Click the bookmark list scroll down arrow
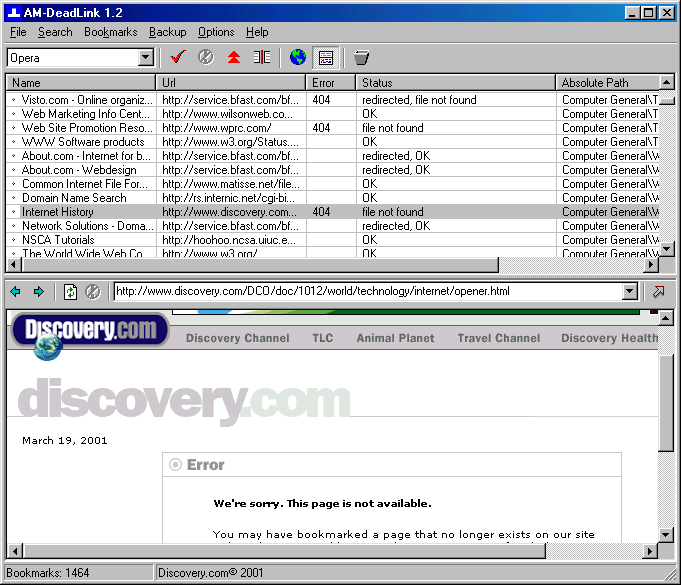The width and height of the screenshot is (681, 585). tap(667, 249)
